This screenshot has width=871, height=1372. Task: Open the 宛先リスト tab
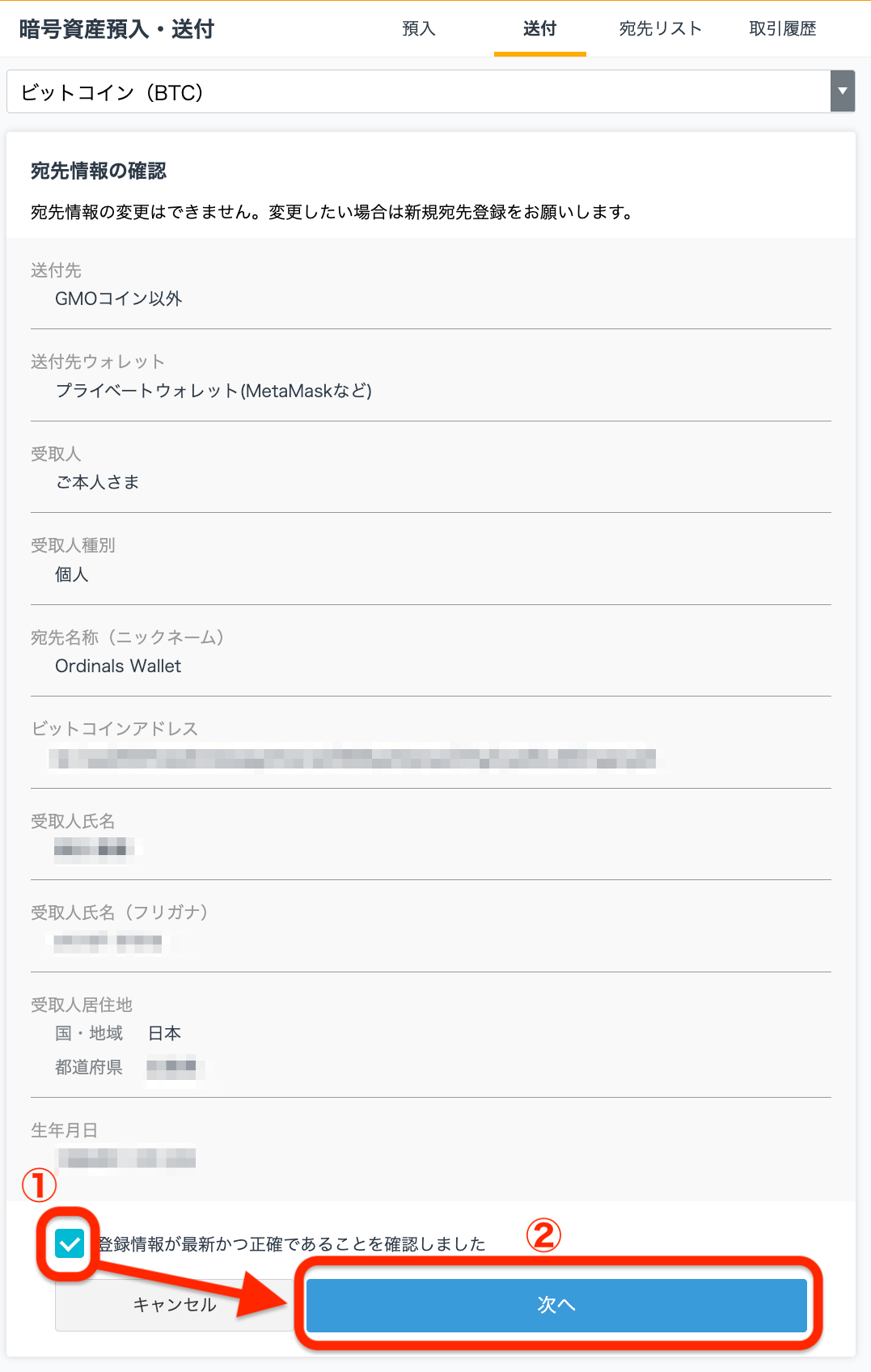[660, 29]
